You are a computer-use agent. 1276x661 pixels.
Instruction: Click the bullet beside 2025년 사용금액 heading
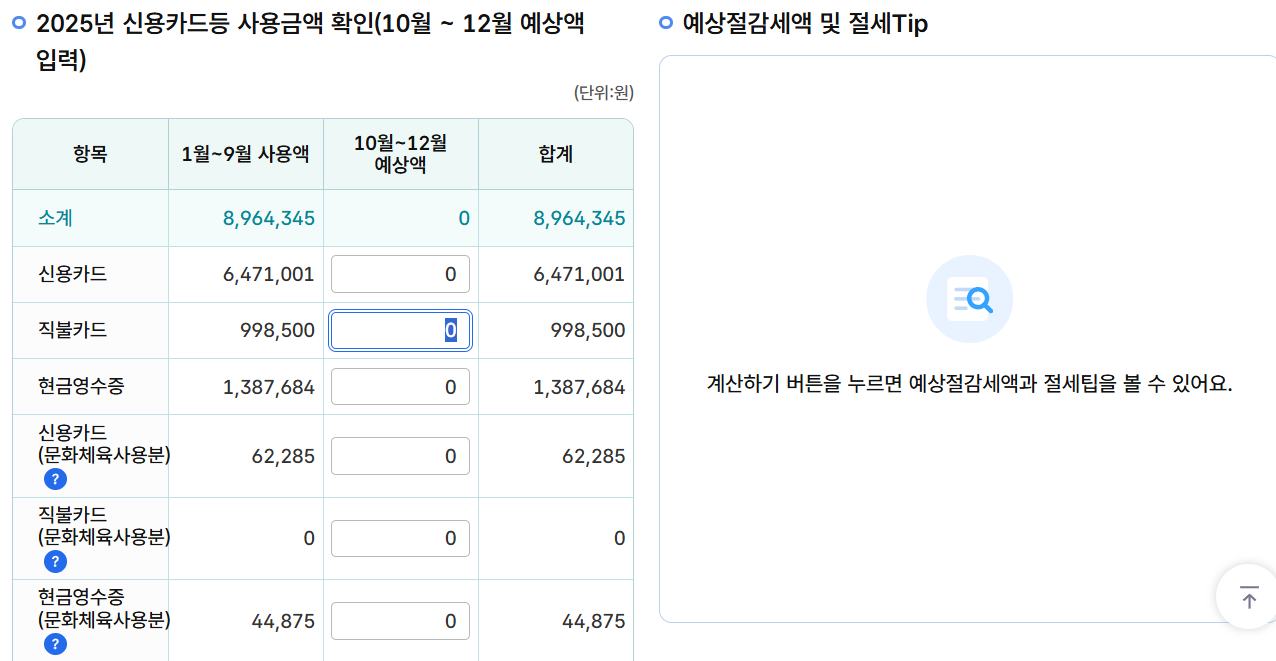17,22
